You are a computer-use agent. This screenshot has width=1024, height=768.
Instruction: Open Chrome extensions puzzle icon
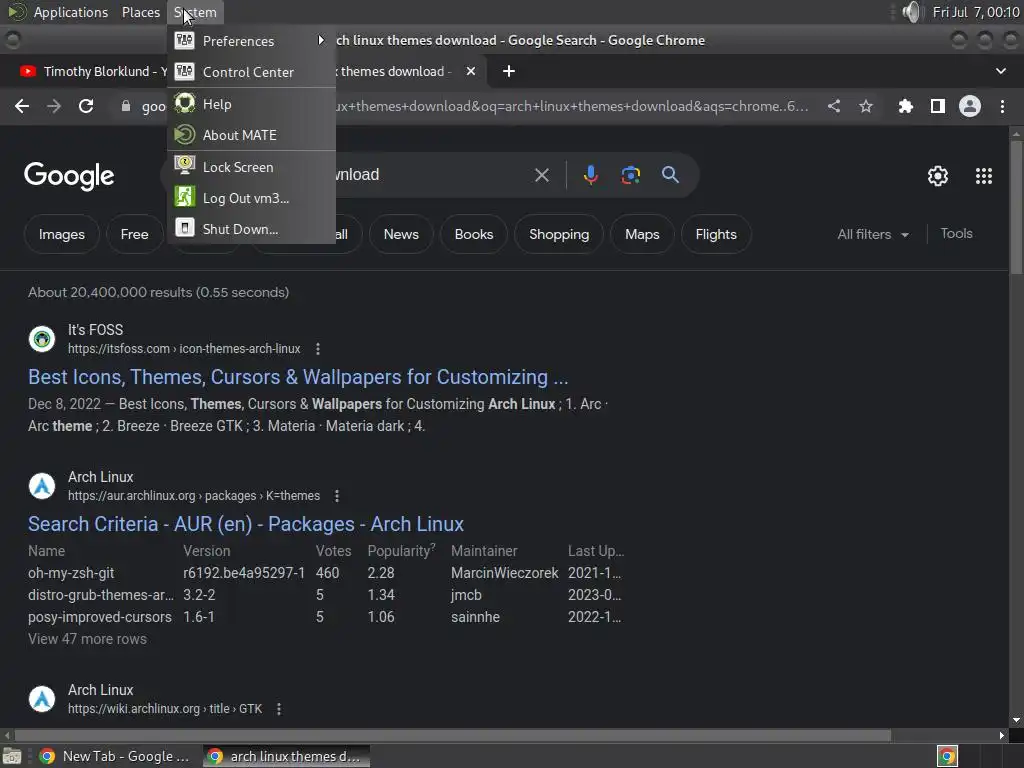coord(905,106)
